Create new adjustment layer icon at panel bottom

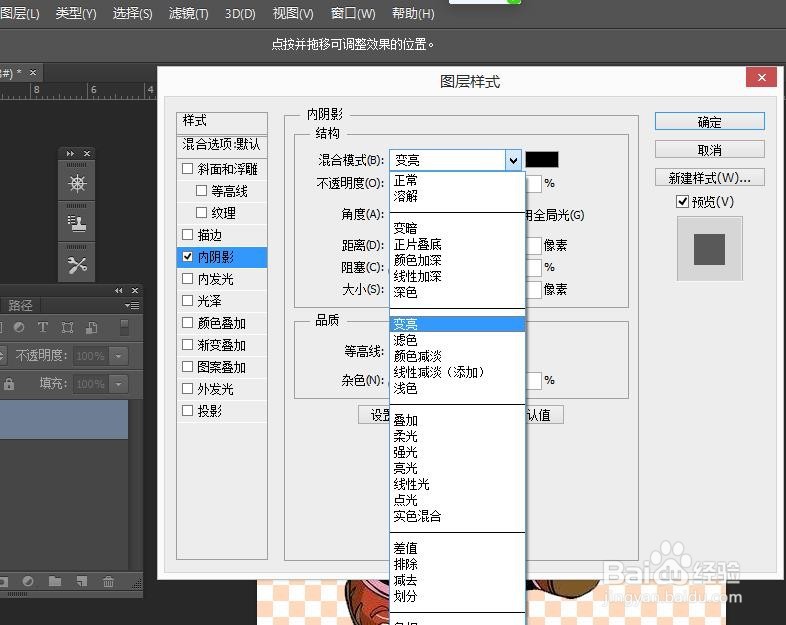28,581
